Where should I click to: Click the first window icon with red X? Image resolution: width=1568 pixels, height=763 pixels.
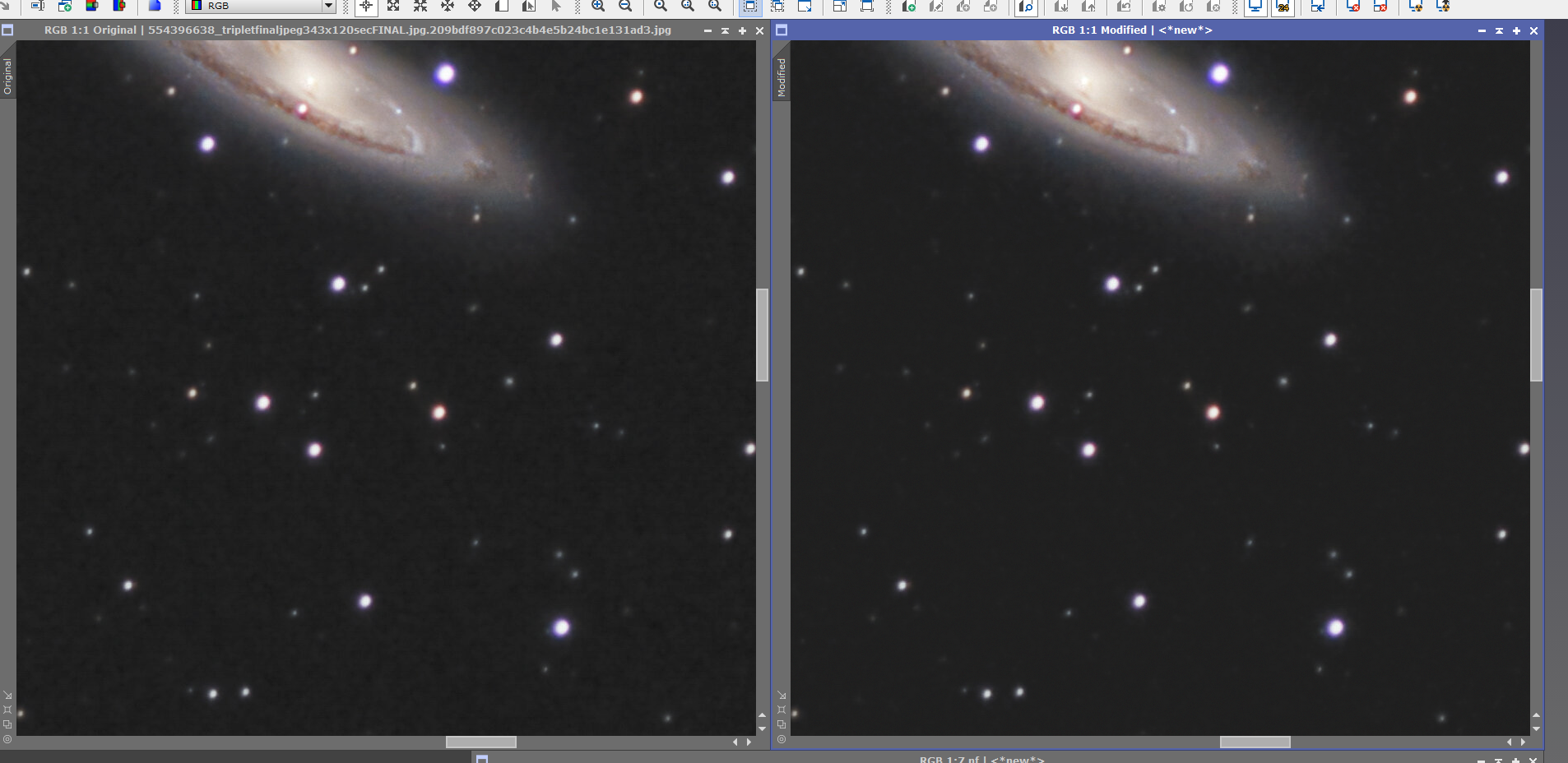pos(1353,7)
